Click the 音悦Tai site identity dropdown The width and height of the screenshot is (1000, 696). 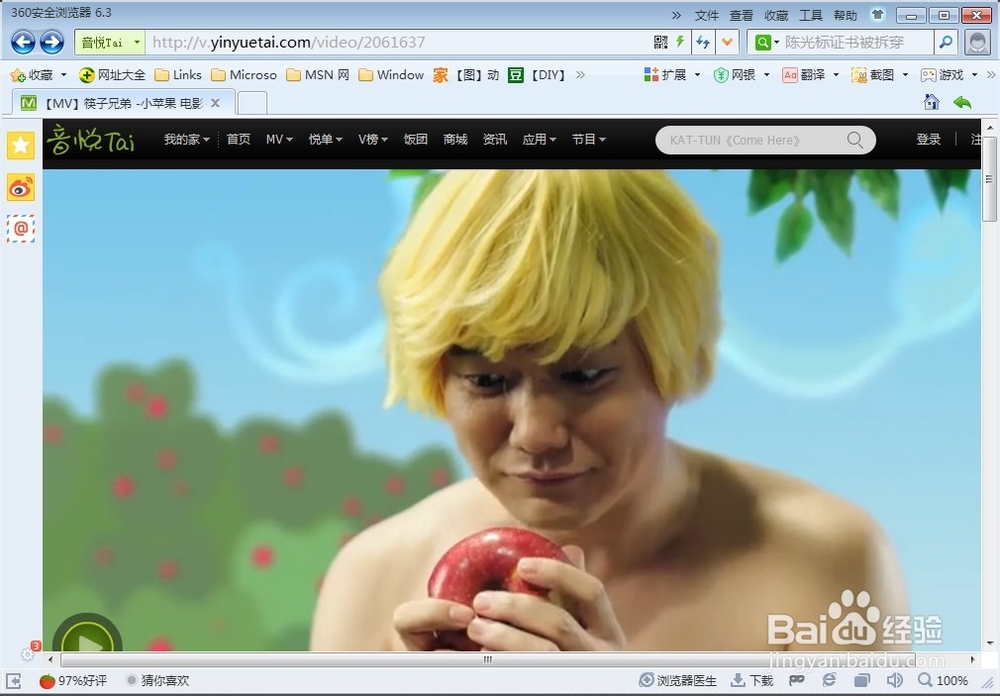110,43
